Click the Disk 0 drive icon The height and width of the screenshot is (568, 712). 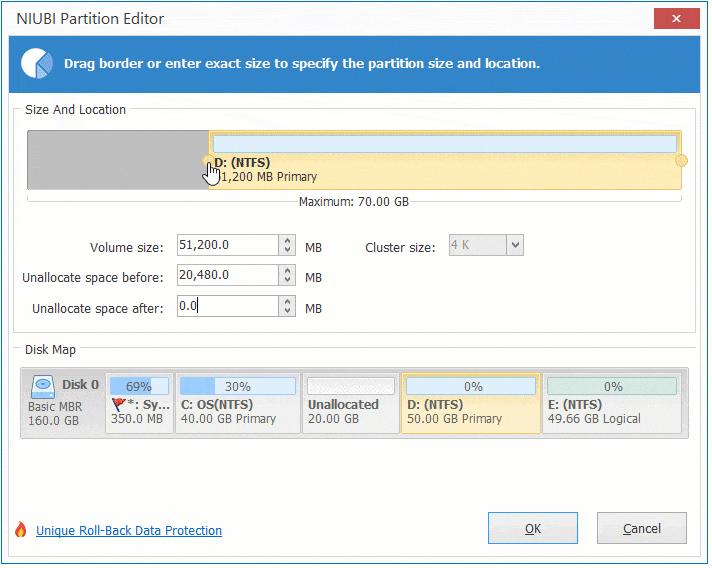pos(43,385)
